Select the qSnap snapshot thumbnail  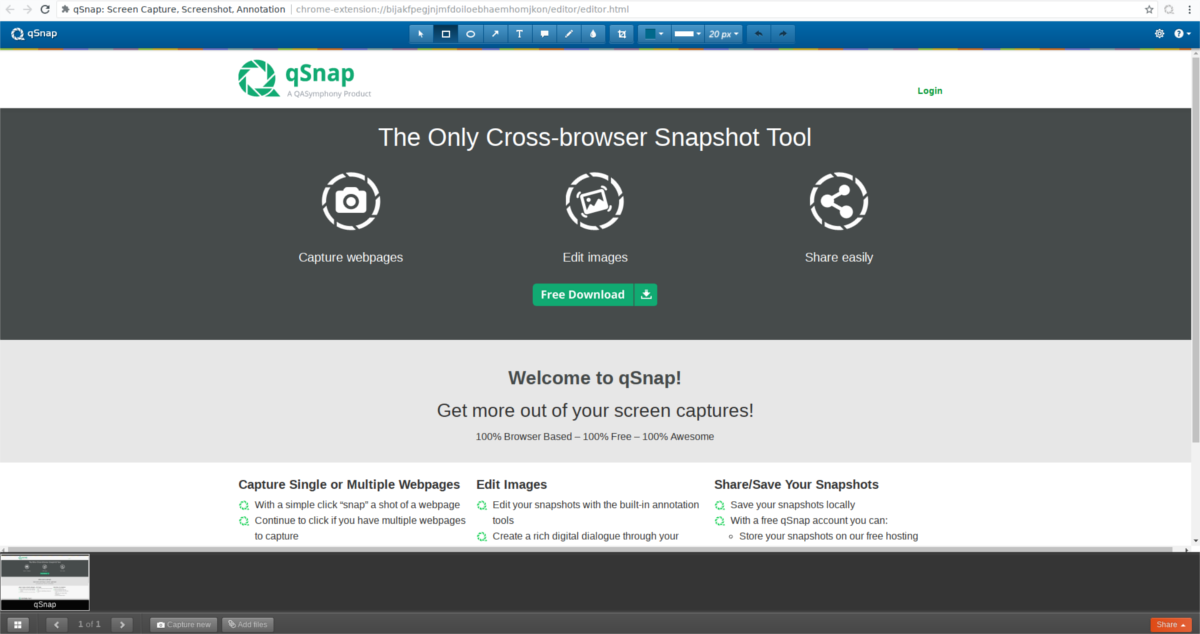[45, 582]
